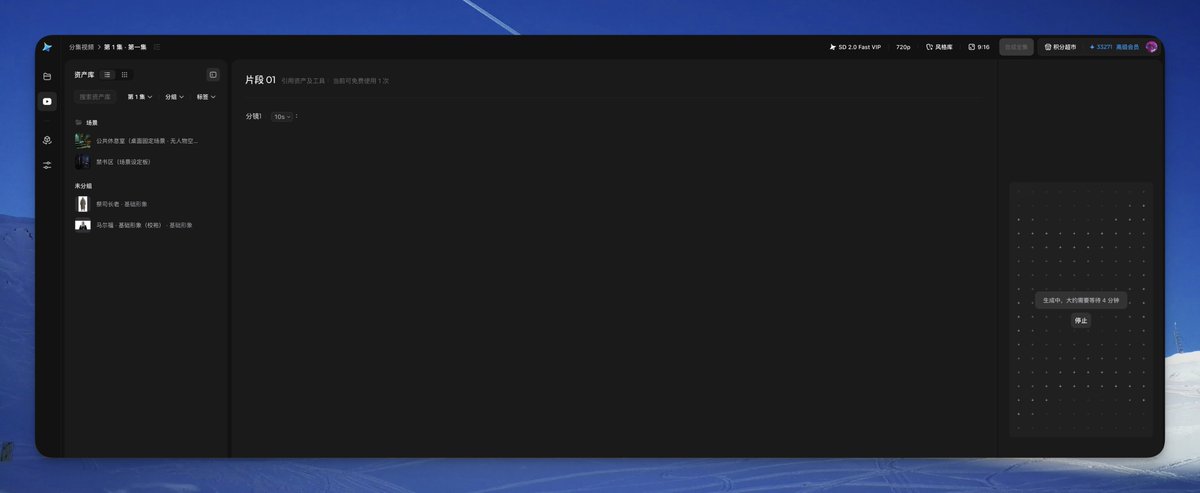Image resolution: width=1200 pixels, height=493 pixels.
Task: Click the 未分组 group heading
Action: coord(83,186)
